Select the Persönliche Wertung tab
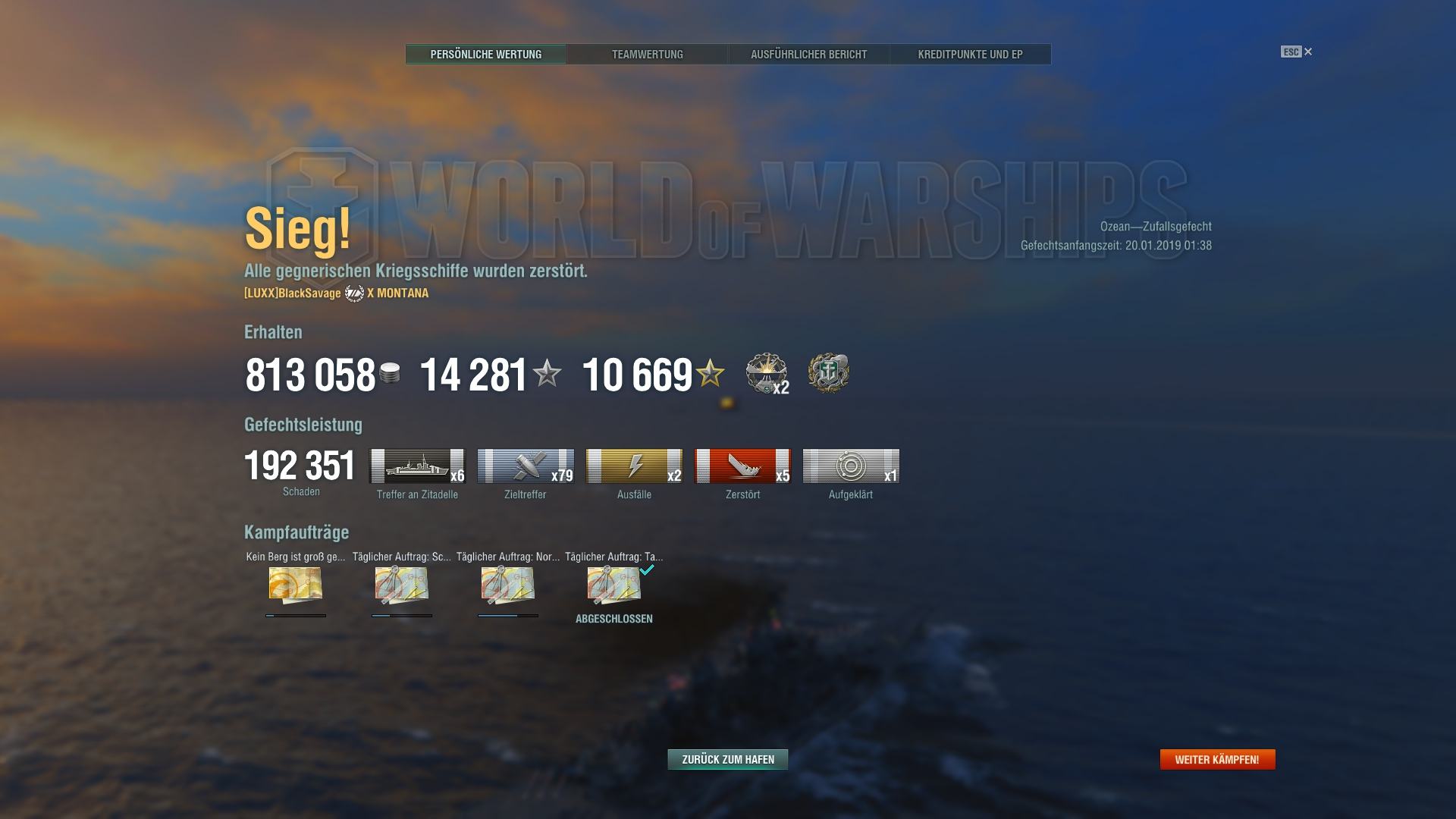The width and height of the screenshot is (1456, 819). pyautogui.click(x=486, y=55)
